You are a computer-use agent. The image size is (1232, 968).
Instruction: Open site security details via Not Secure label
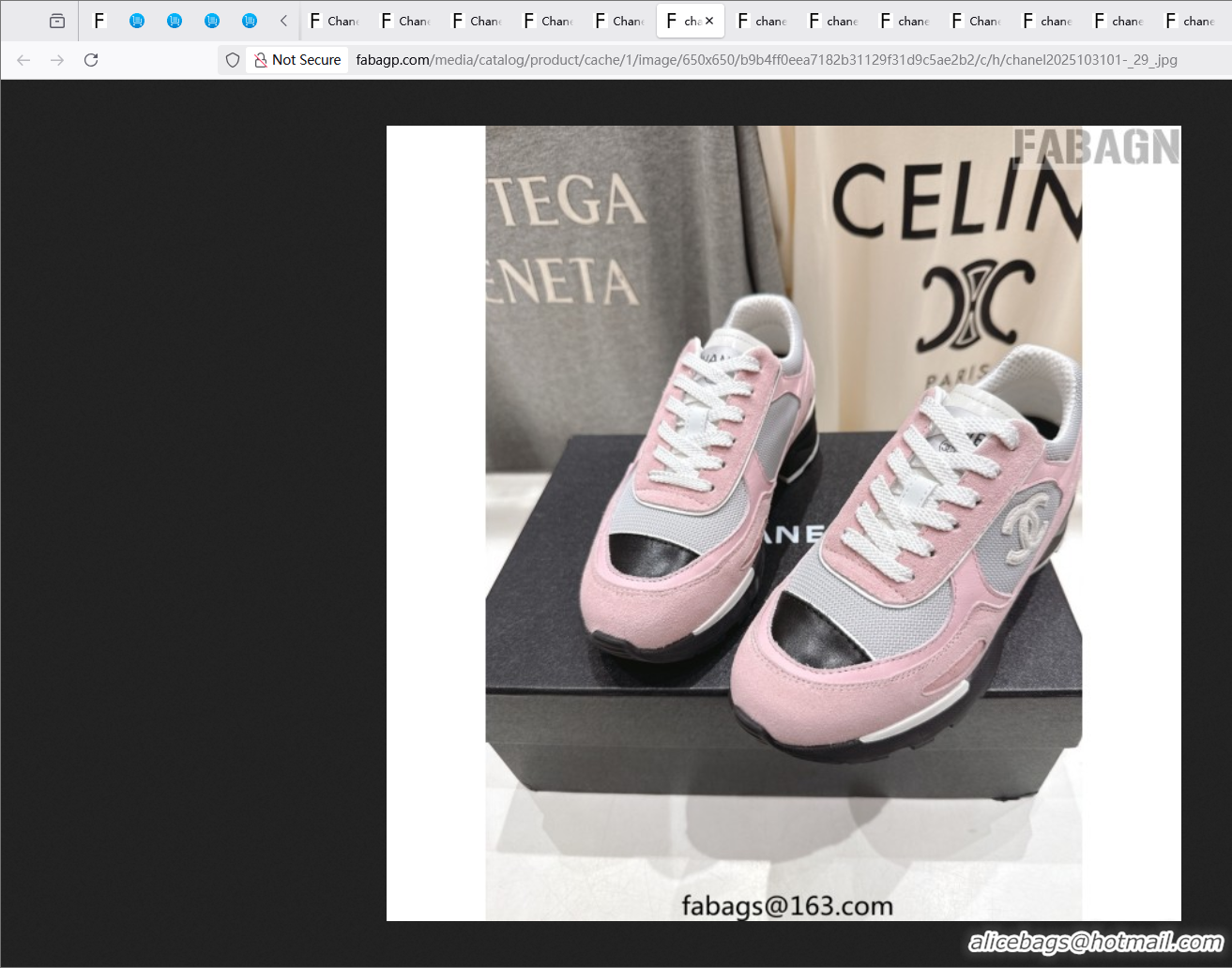[x=305, y=59]
